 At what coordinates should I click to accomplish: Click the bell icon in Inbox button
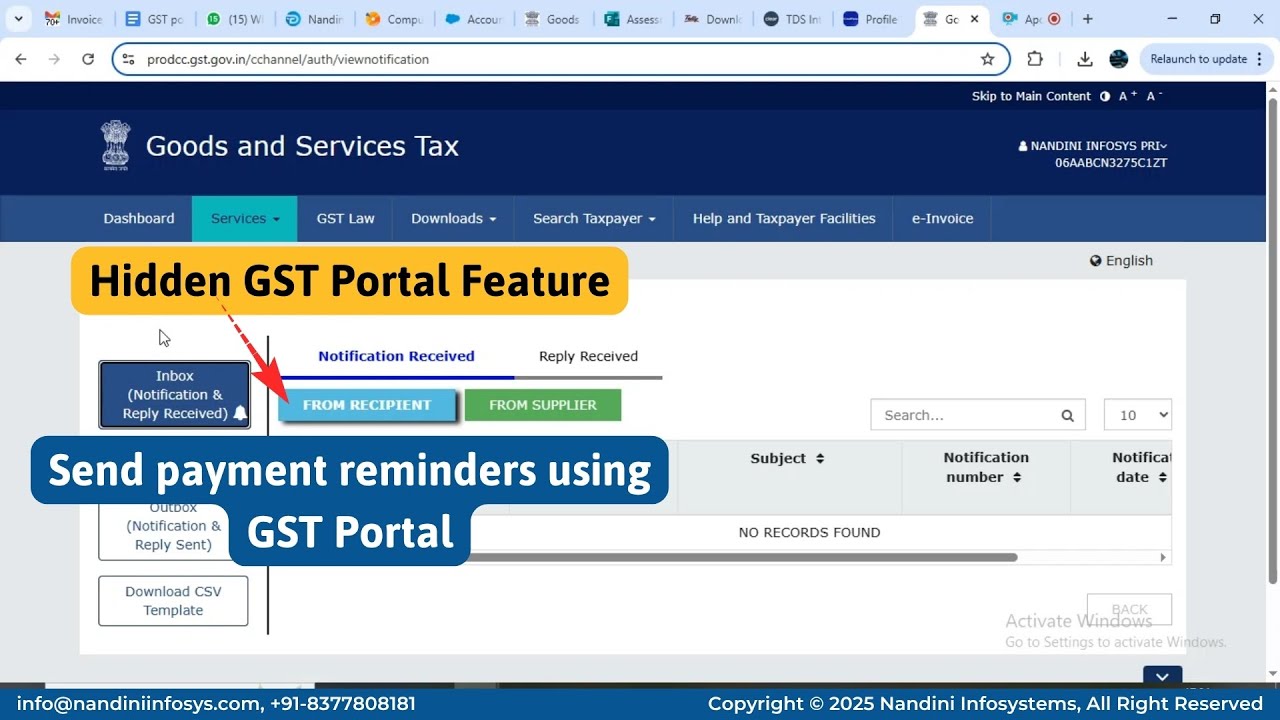click(x=240, y=413)
